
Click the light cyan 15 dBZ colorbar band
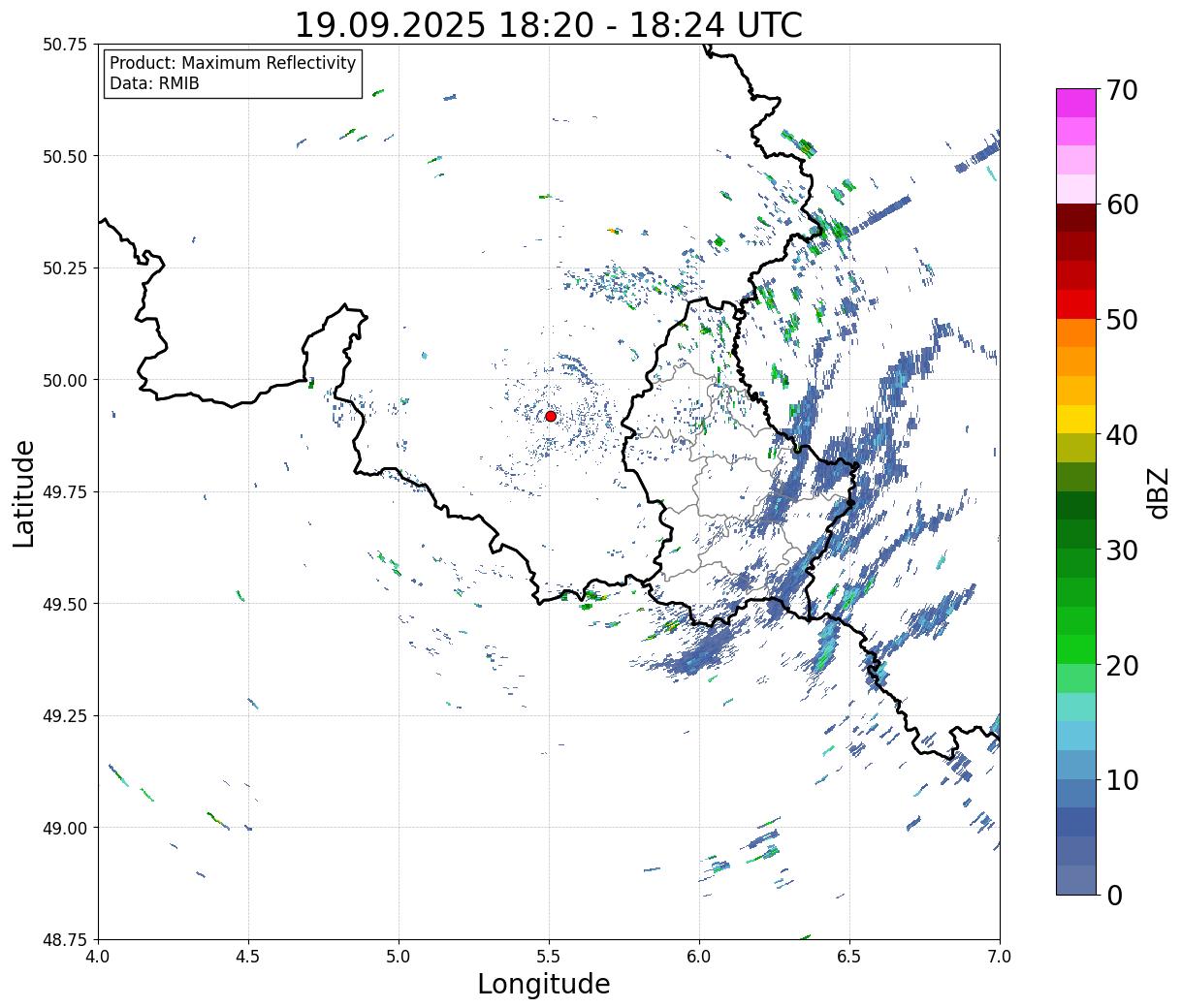coord(1076,707)
